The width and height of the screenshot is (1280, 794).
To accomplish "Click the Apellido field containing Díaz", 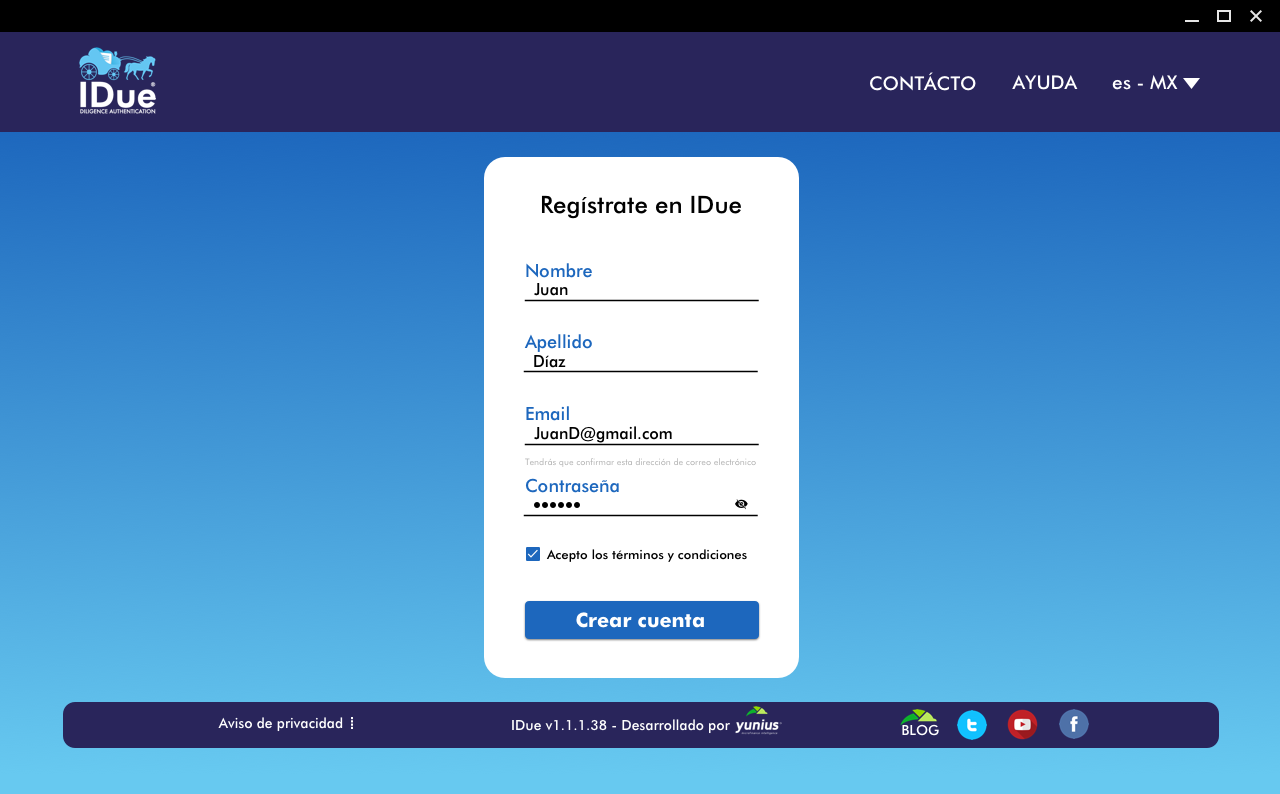I will pyautogui.click(x=640, y=362).
